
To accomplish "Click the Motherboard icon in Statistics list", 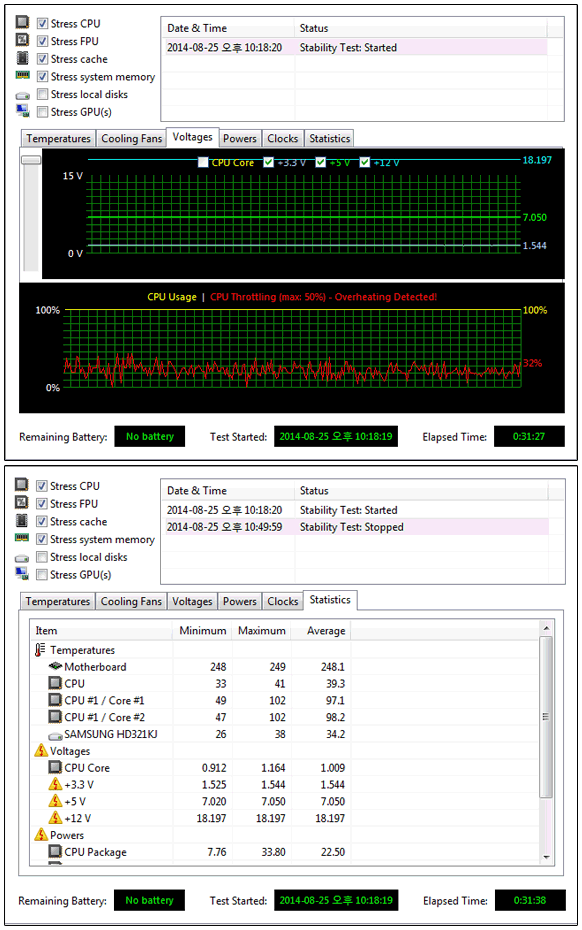I will tap(55, 666).
